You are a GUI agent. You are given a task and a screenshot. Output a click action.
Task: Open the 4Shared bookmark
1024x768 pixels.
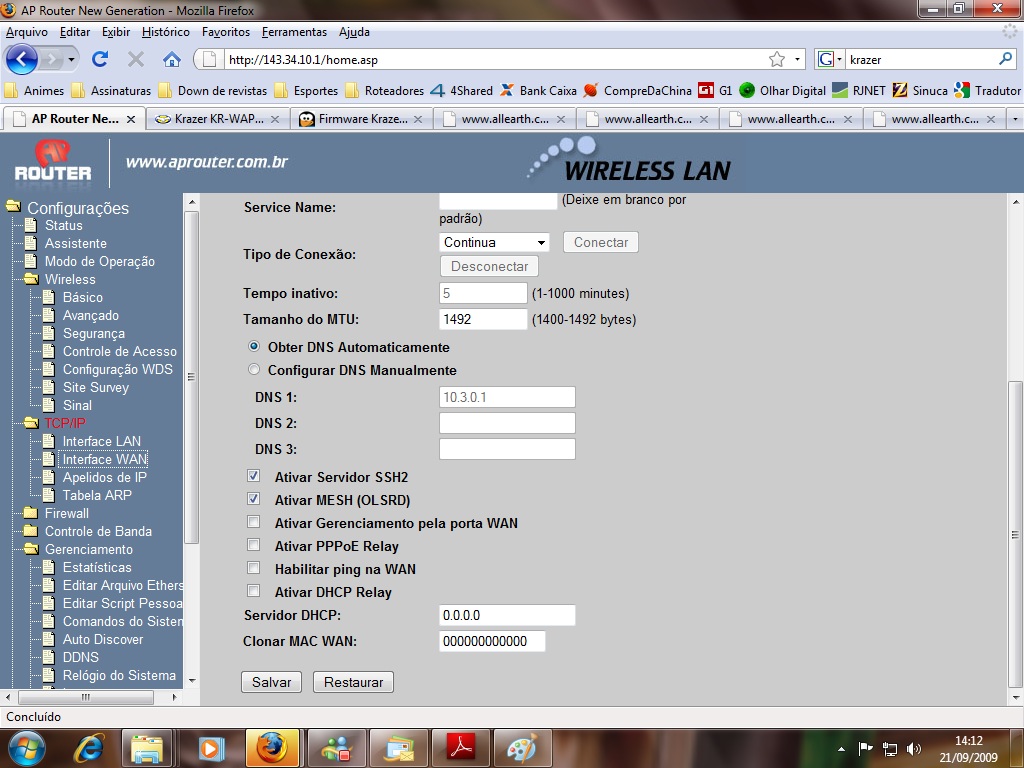(x=461, y=91)
